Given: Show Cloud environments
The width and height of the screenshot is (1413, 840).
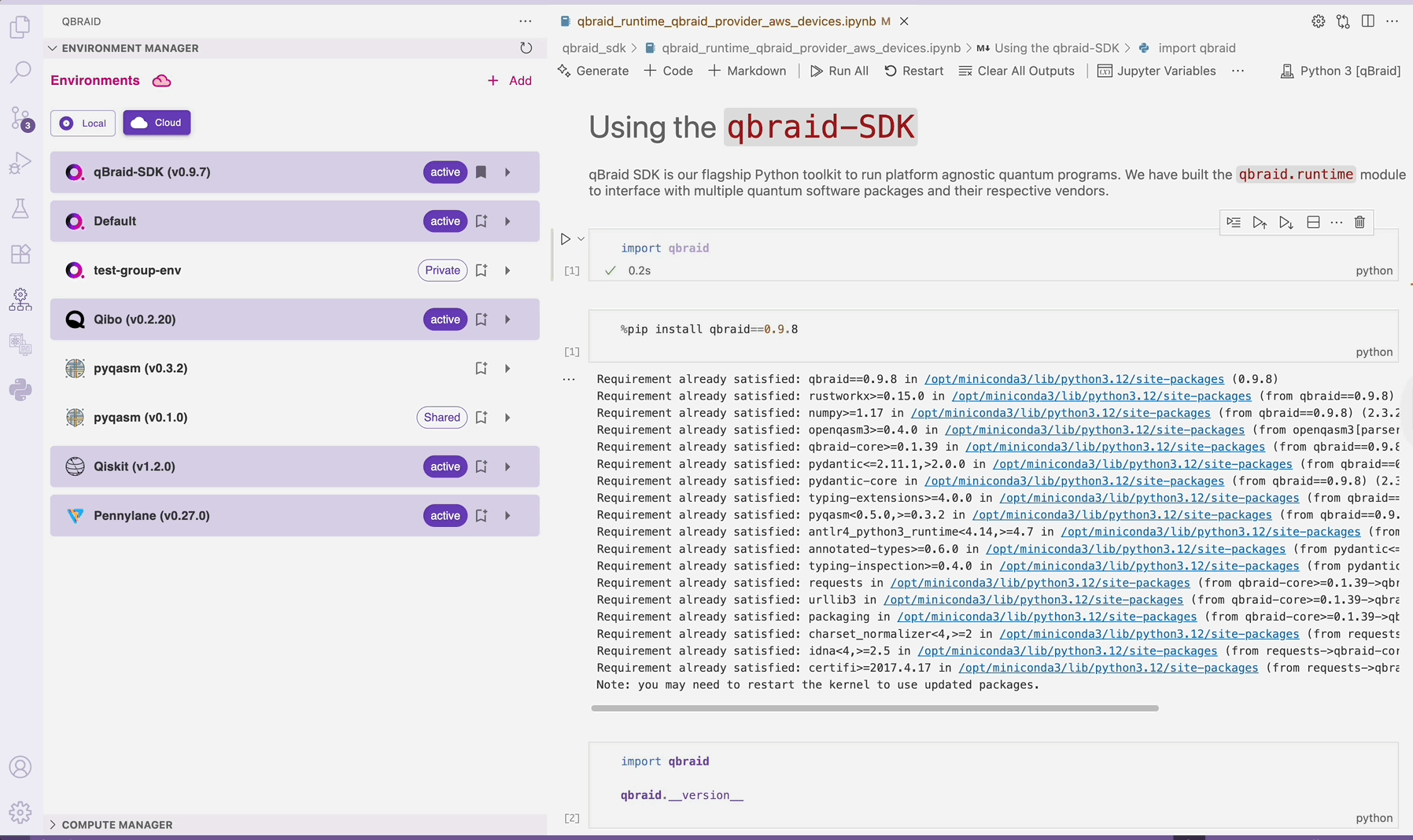Looking at the screenshot, I should (x=157, y=123).
